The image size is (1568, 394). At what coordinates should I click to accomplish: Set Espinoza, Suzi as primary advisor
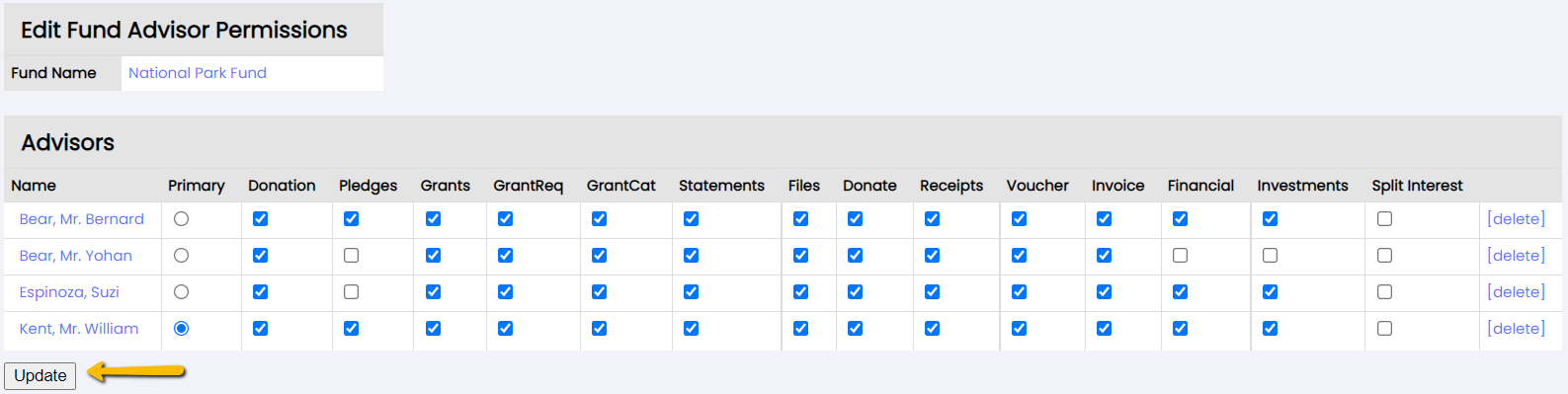tap(181, 292)
